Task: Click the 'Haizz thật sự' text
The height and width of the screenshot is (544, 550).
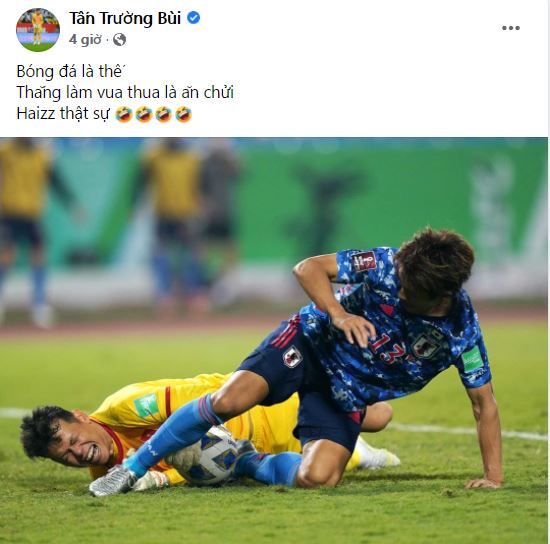Action: pos(63,114)
